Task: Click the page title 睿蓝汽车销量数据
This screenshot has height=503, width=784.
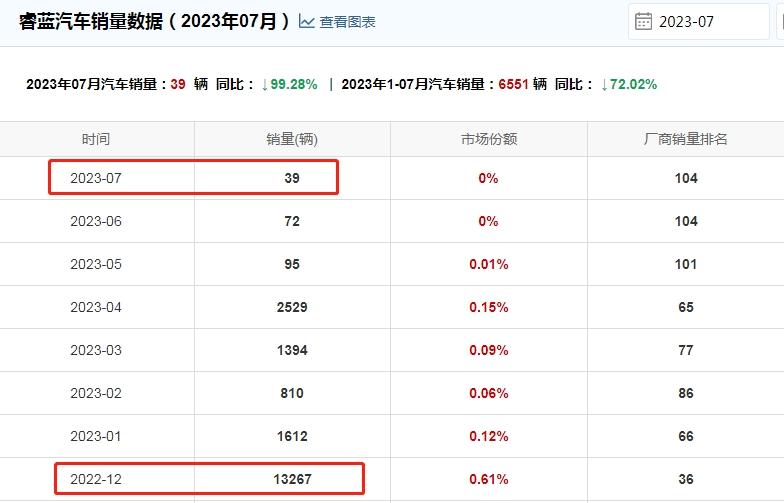Action: point(91,22)
